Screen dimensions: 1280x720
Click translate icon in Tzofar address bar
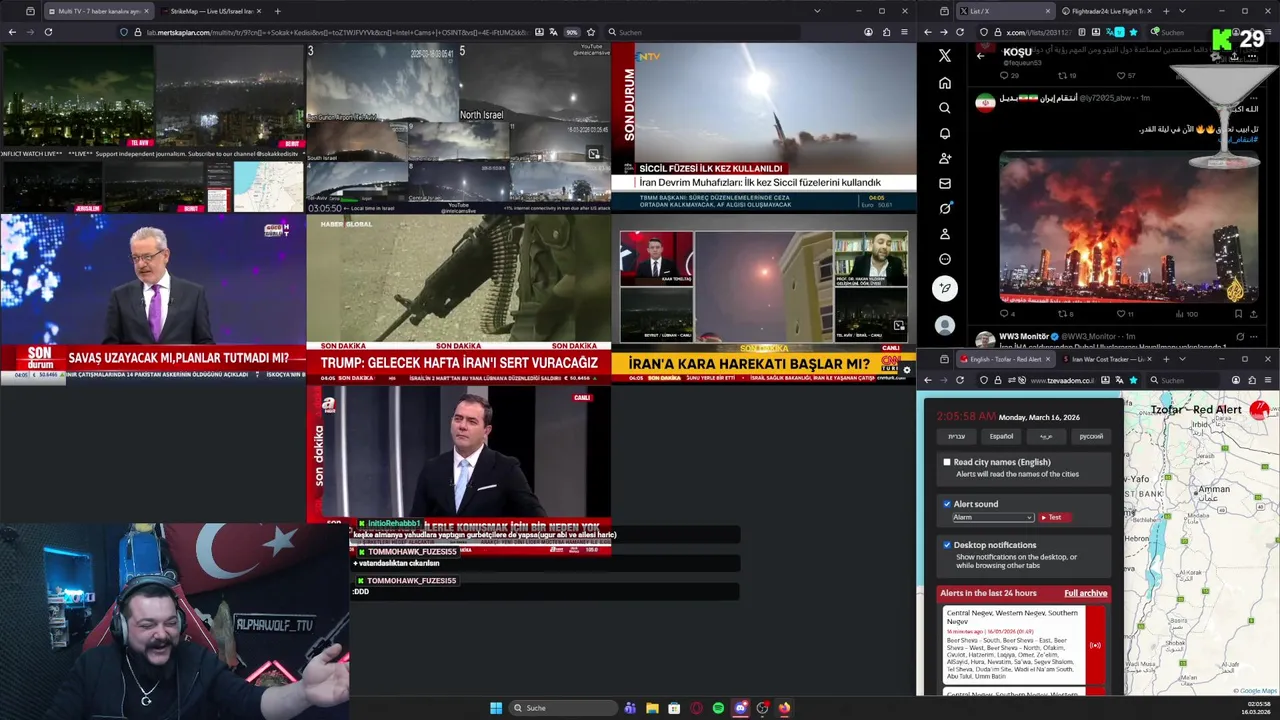pyautogui.click(x=1117, y=380)
